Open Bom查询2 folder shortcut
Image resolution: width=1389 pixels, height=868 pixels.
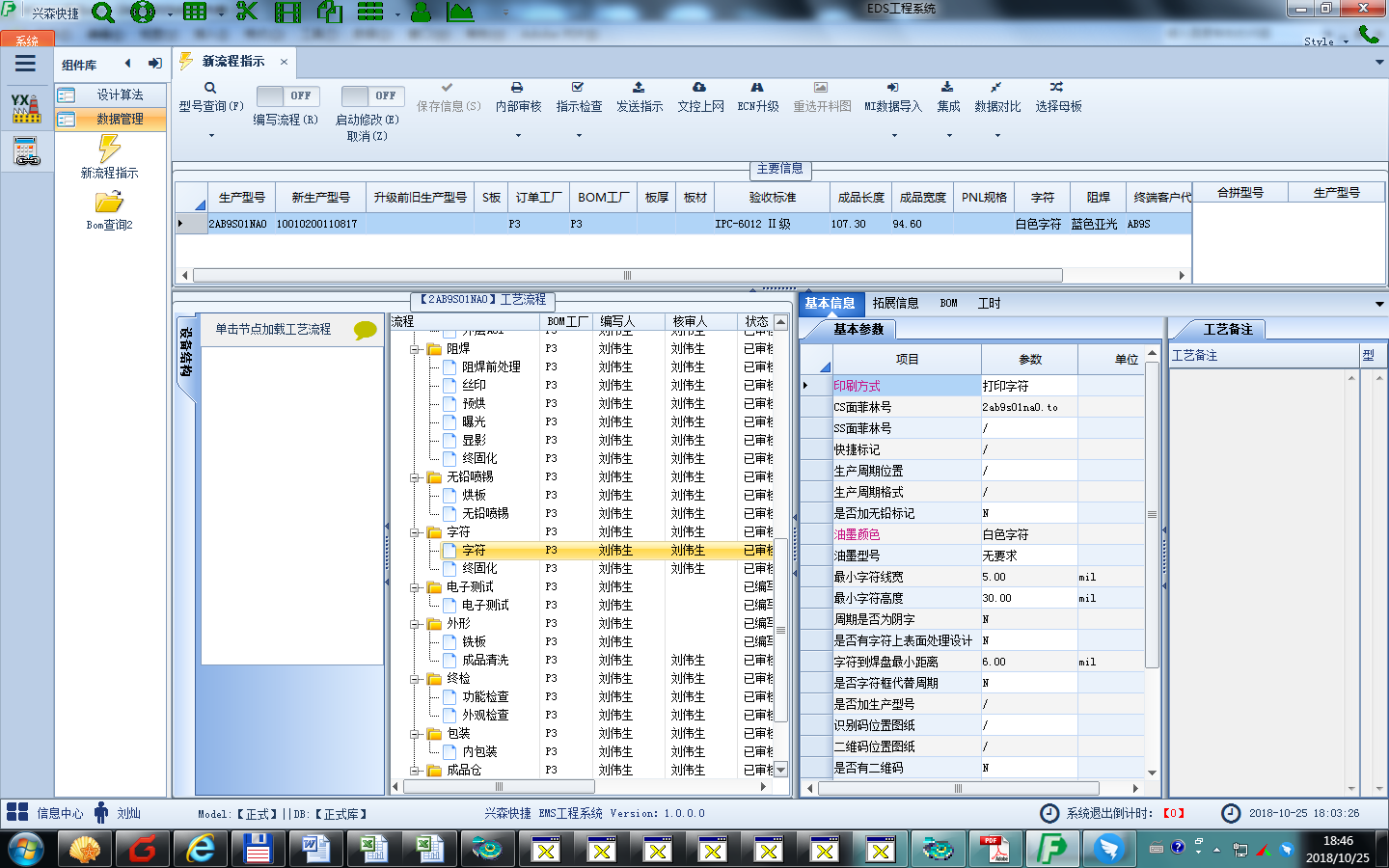(109, 210)
